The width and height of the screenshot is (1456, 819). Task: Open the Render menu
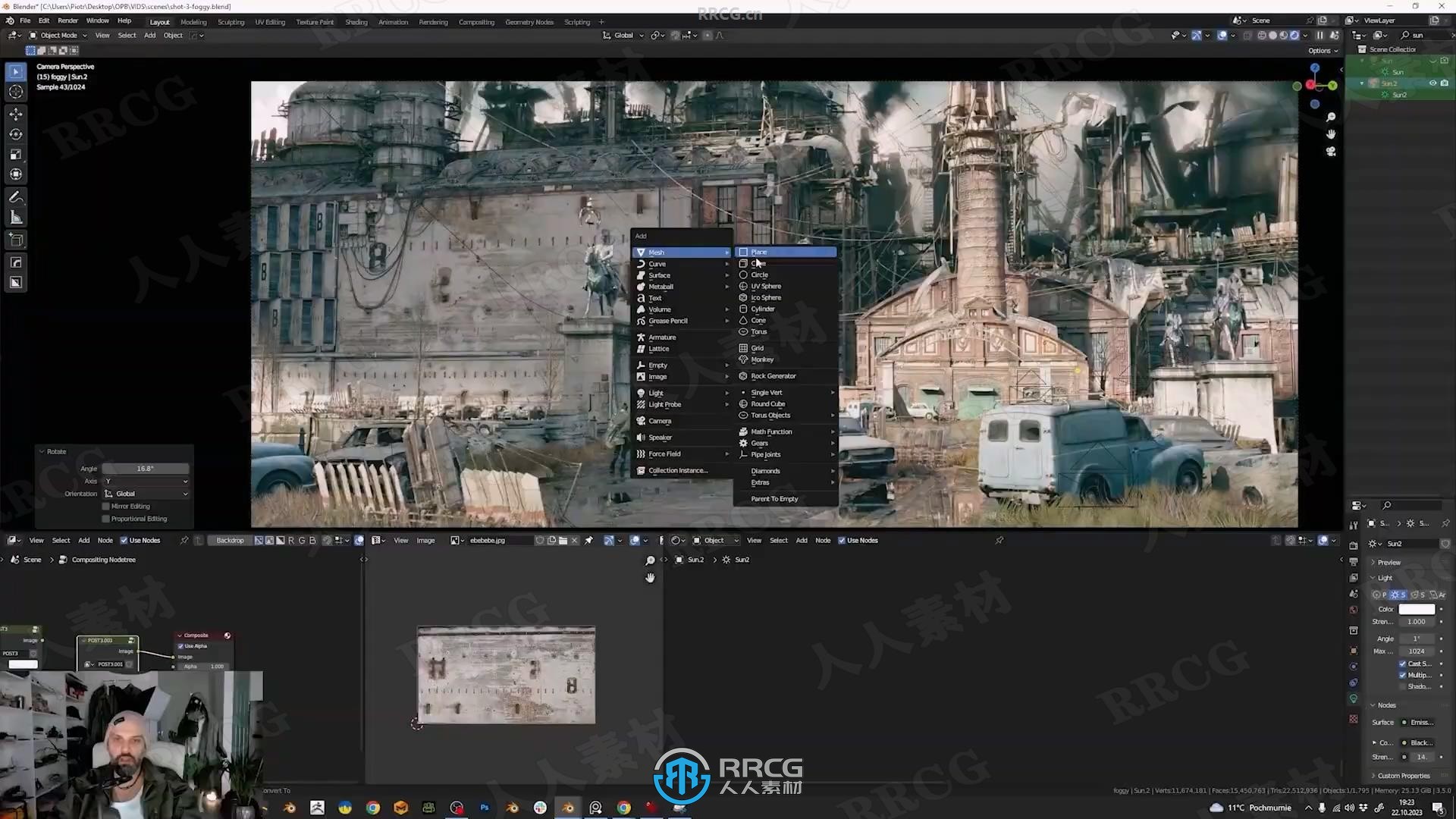67,21
